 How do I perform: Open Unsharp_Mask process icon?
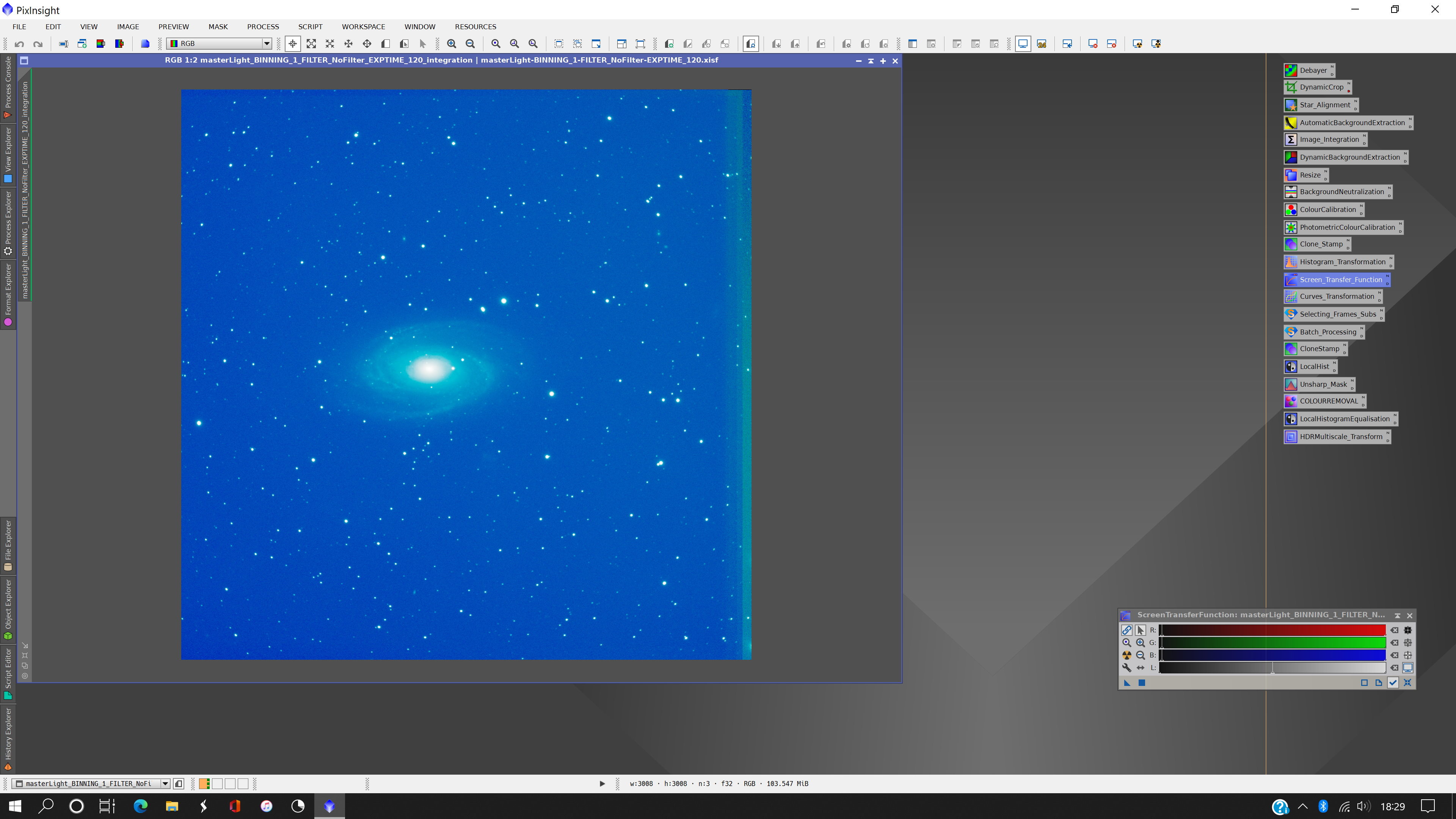coord(1319,384)
